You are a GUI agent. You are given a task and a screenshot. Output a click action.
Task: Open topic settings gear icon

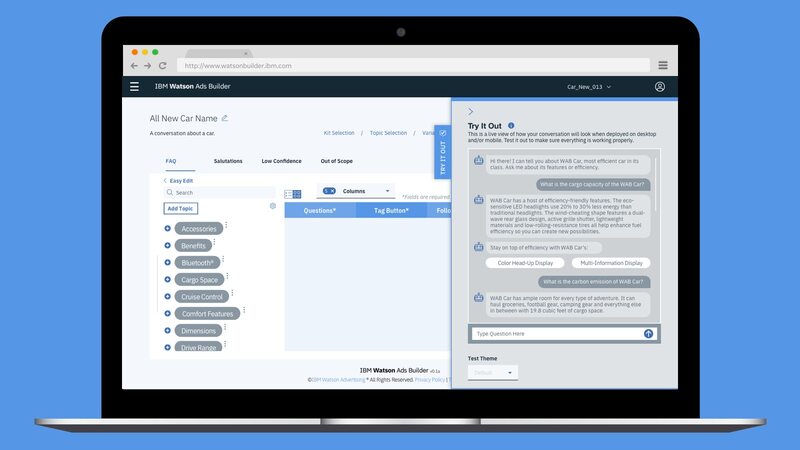pos(273,206)
